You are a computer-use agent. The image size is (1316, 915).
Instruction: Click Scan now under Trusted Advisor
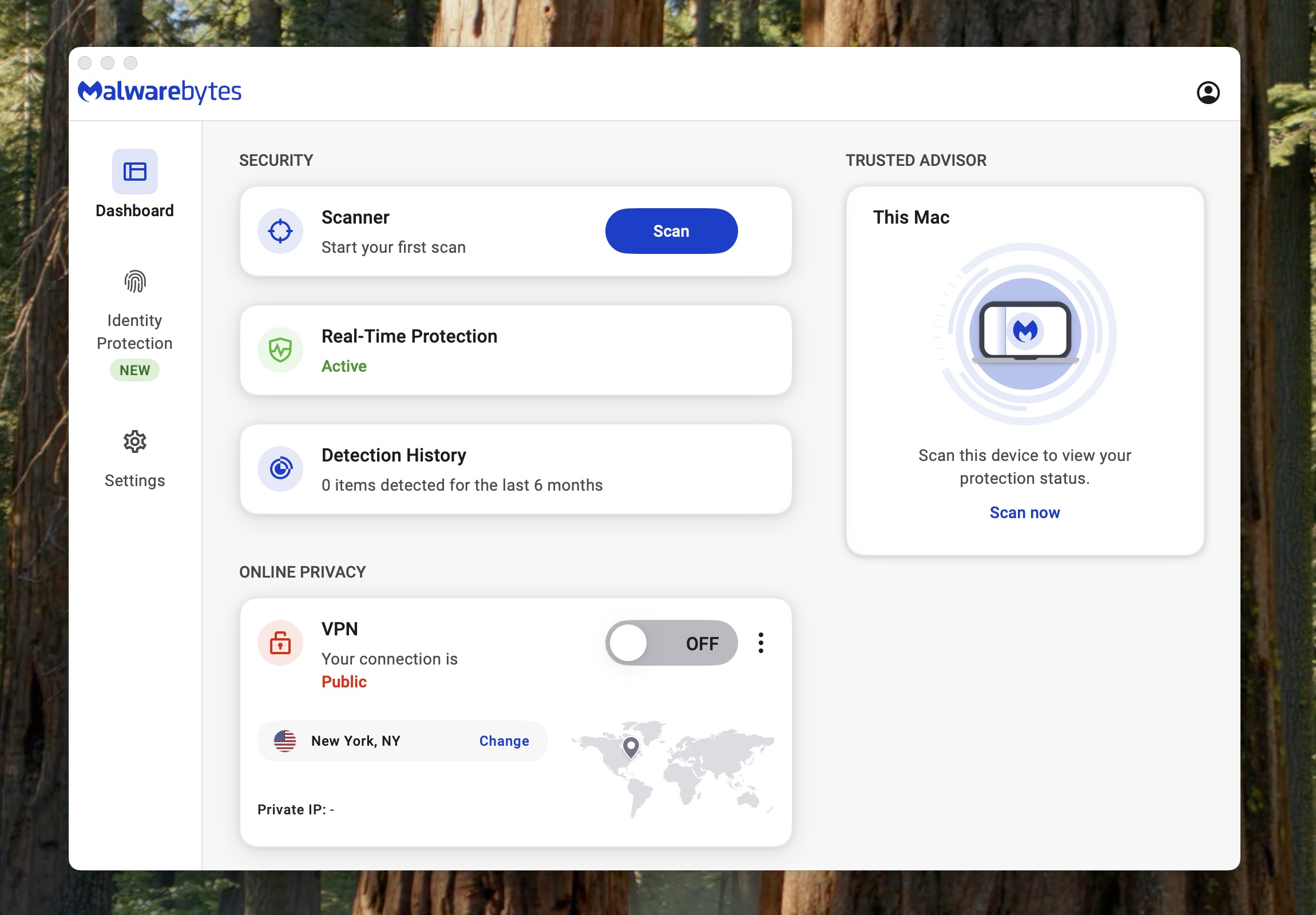point(1024,512)
